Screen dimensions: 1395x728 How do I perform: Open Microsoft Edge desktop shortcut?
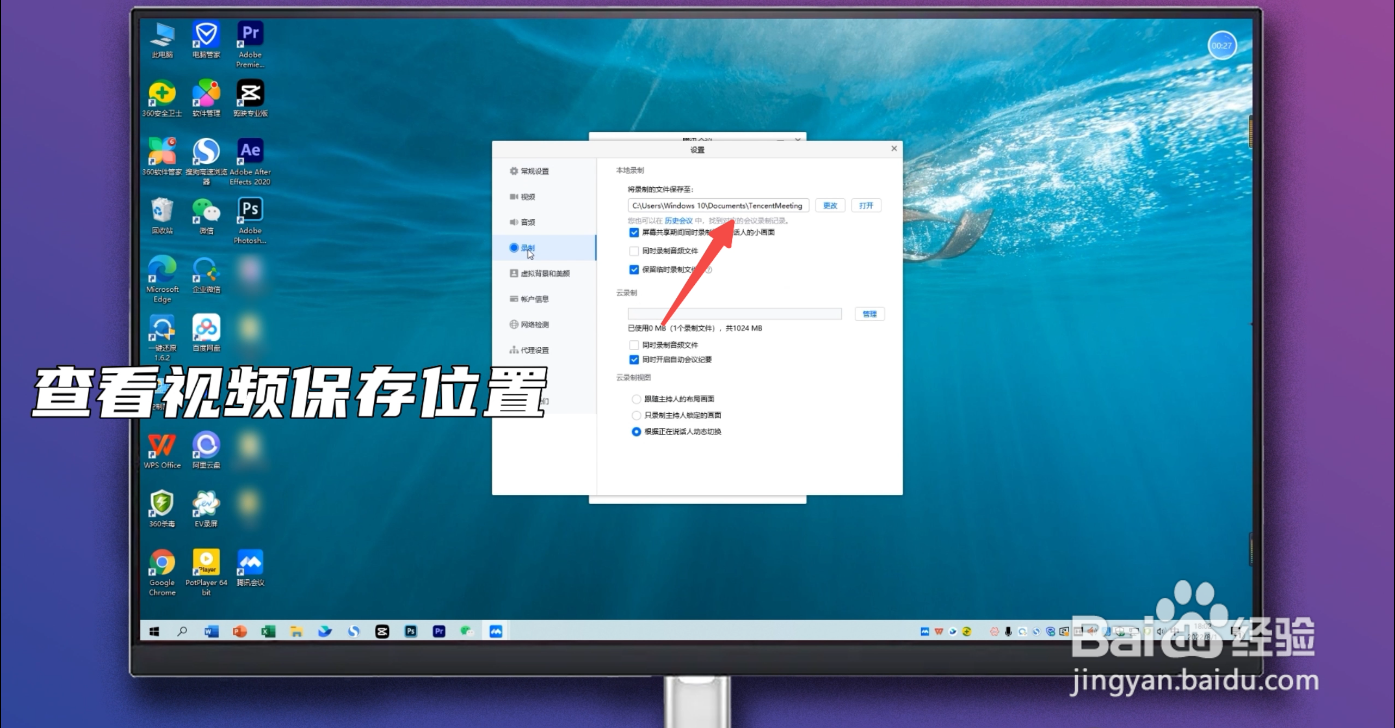[x=162, y=279]
